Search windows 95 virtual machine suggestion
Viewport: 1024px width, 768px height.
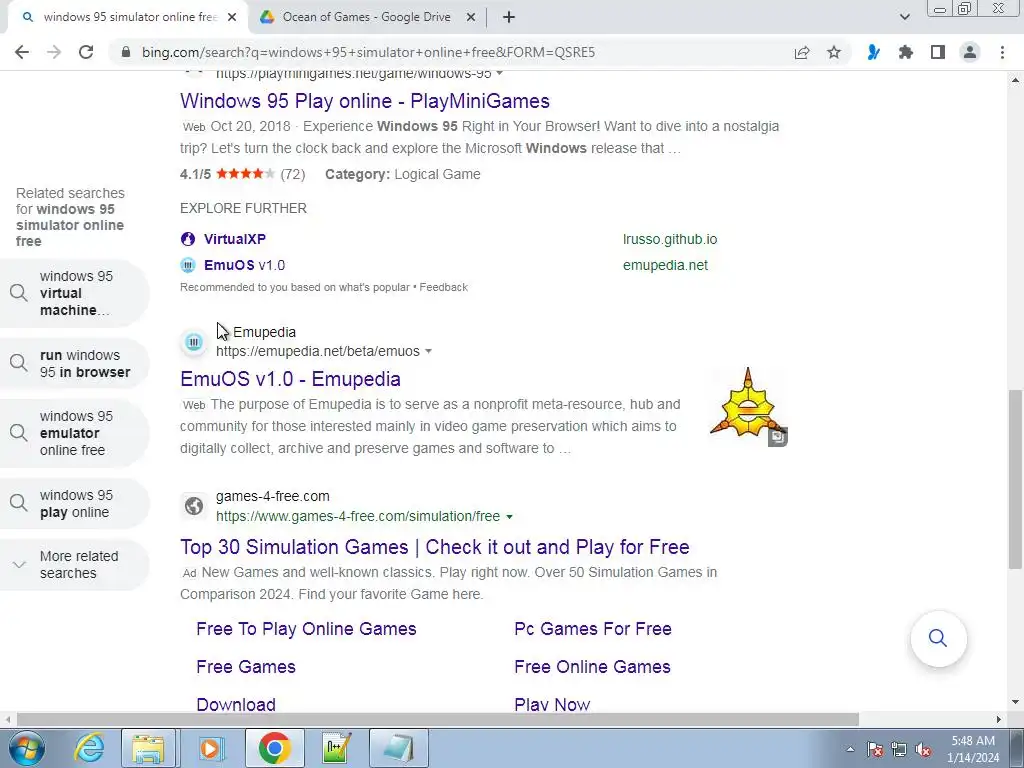pyautogui.click(x=74, y=293)
